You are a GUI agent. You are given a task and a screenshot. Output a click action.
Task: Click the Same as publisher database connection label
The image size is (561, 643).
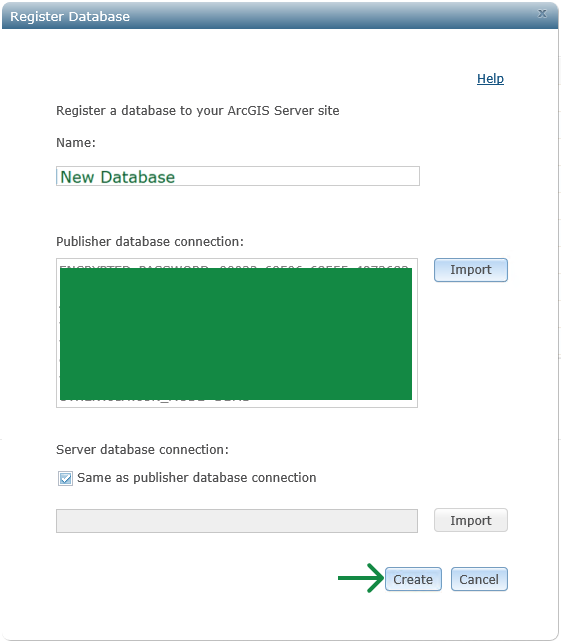196,478
